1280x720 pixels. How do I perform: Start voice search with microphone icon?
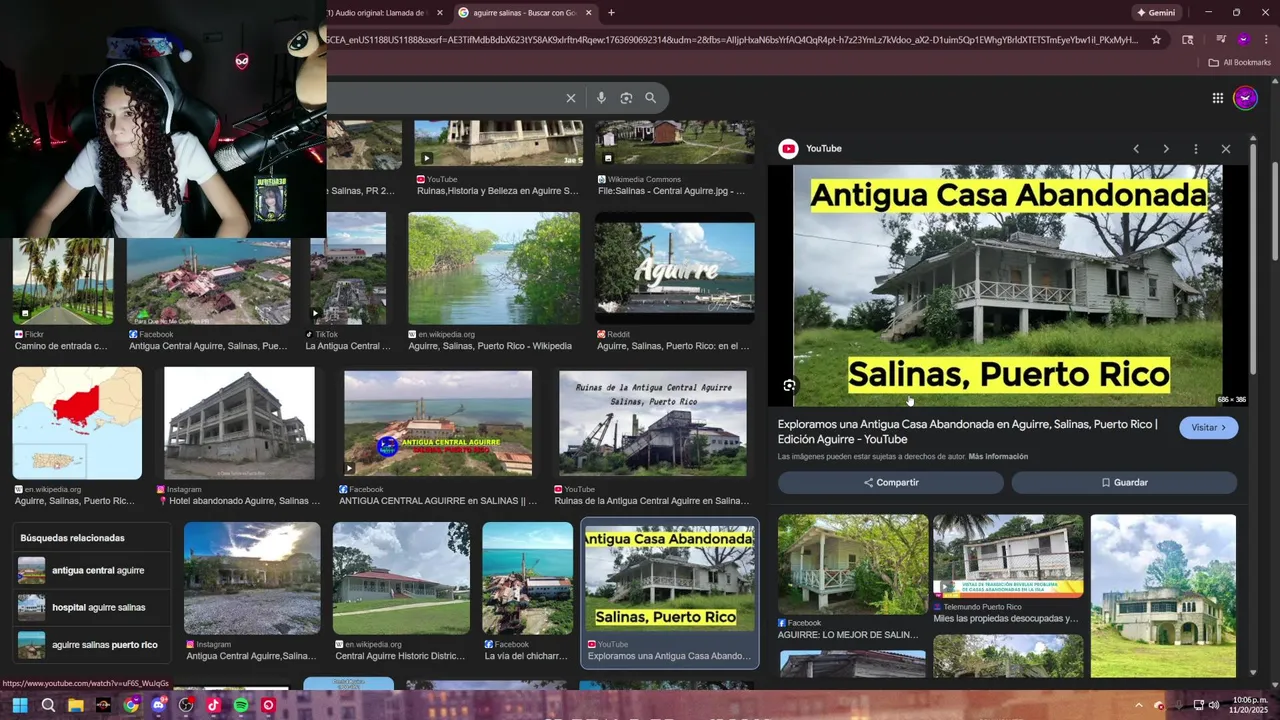coord(601,98)
